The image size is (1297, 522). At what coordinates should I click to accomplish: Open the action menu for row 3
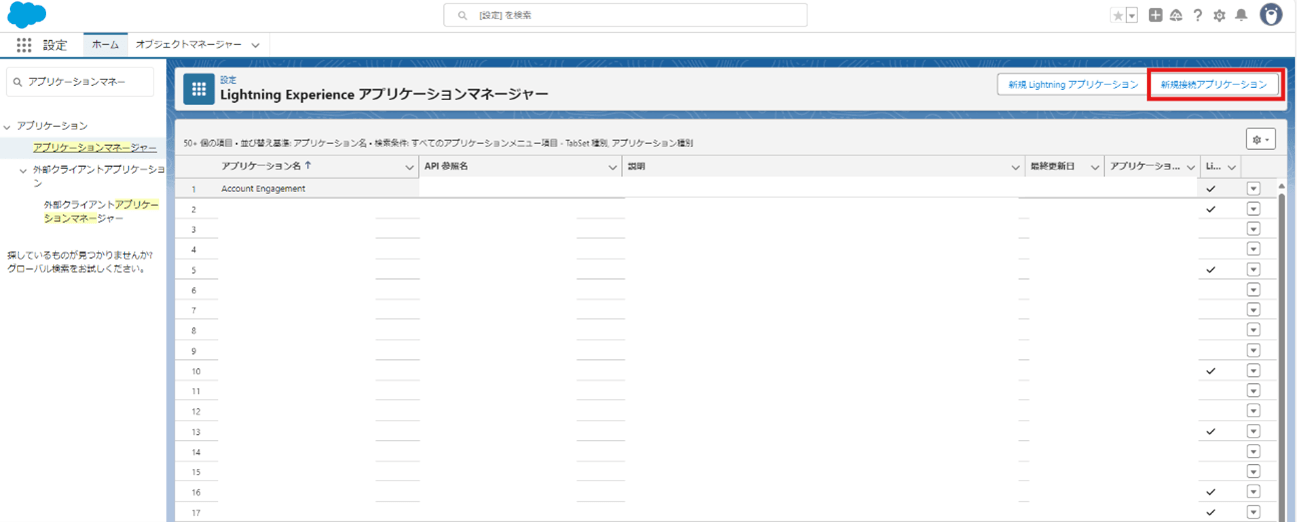[1253, 229]
